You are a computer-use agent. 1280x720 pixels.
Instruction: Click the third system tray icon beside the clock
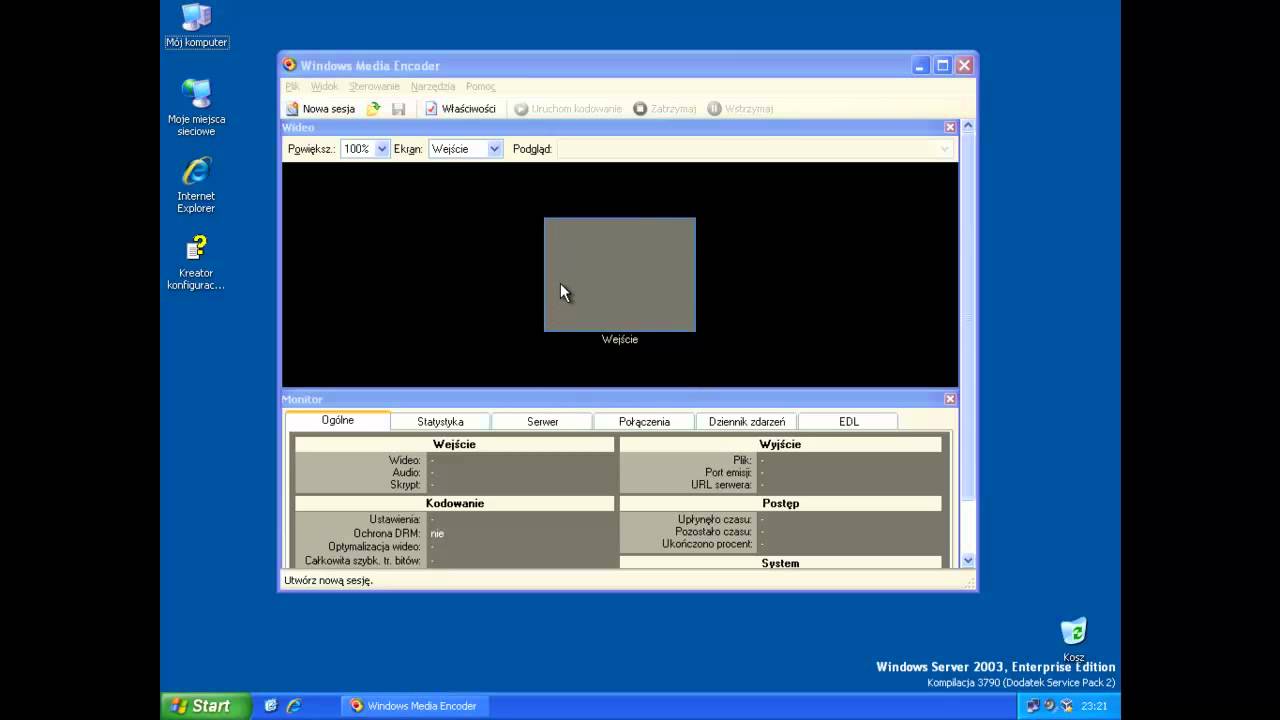(x=1067, y=706)
